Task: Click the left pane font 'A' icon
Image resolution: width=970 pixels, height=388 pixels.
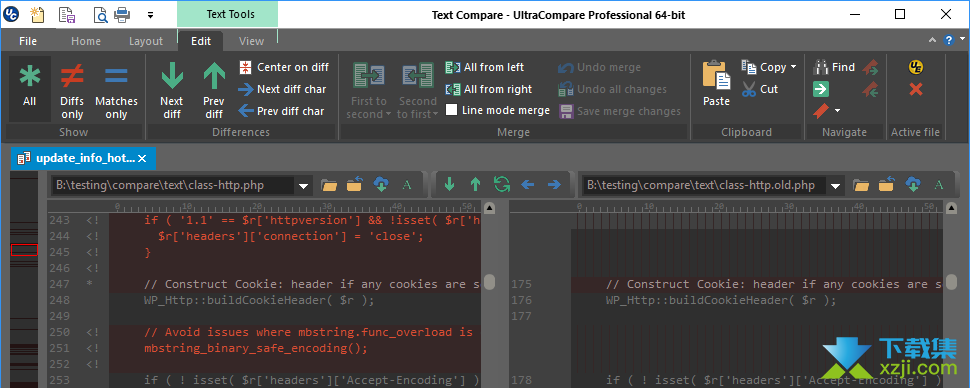Action: [x=406, y=184]
